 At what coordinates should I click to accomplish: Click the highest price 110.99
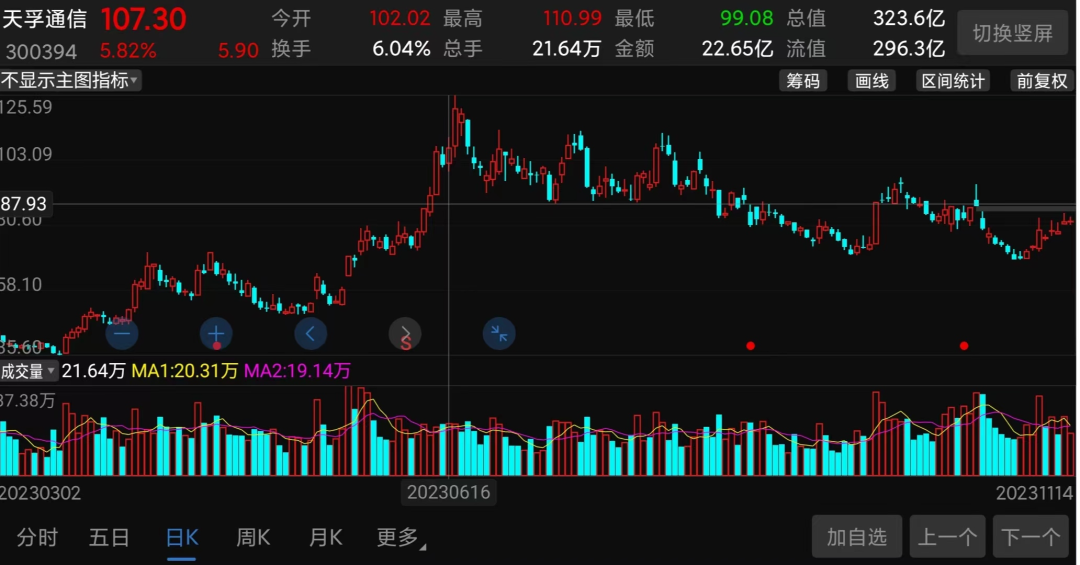pos(572,18)
